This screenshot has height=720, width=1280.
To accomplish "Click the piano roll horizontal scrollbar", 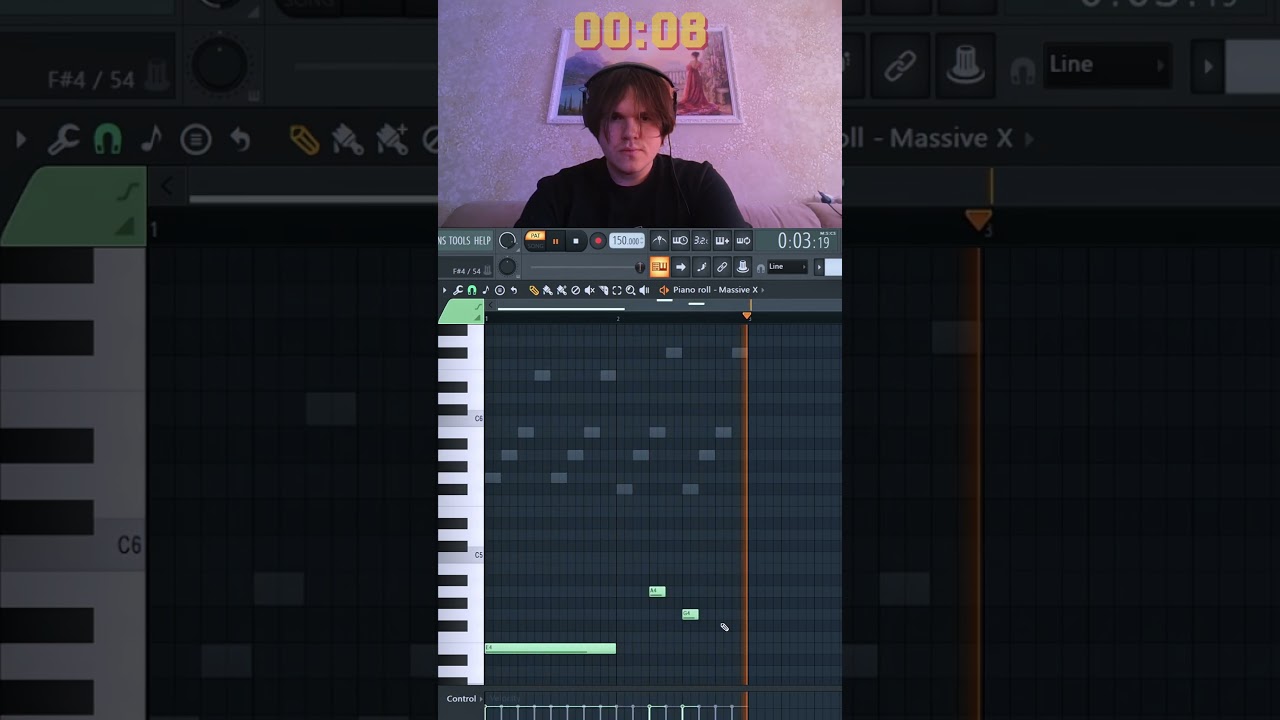I will tap(561, 309).
